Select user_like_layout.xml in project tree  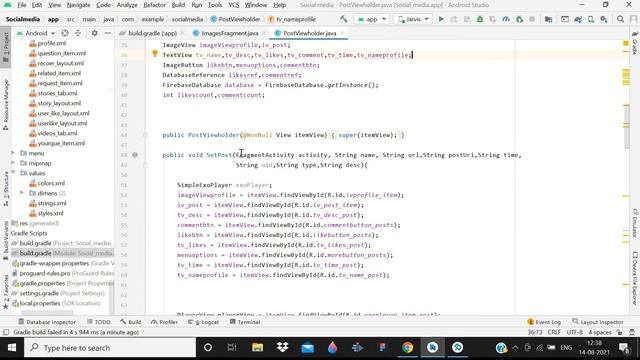coord(59,113)
